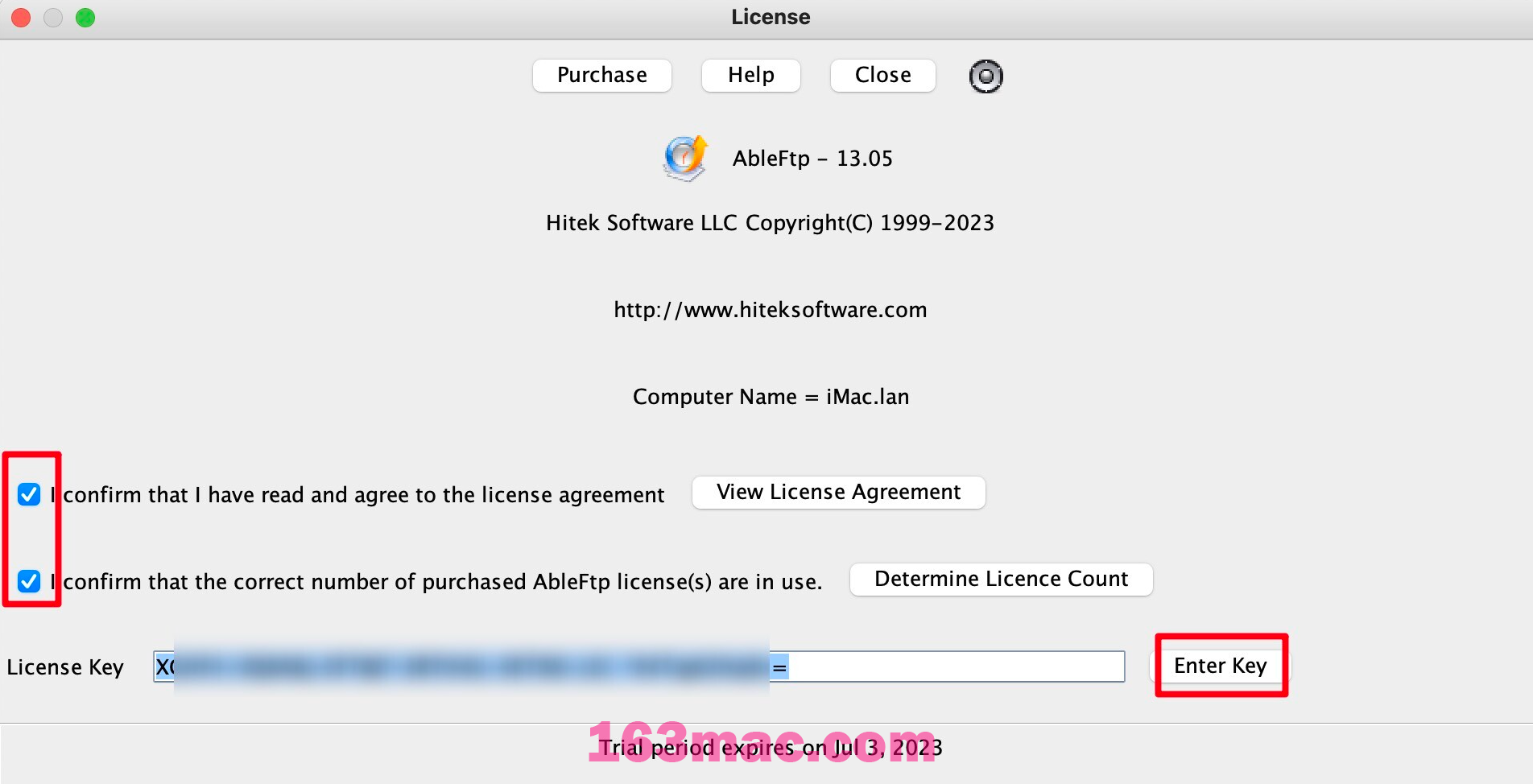Click the gray minimize window button
This screenshot has height=784, width=1533.
pos(53,18)
